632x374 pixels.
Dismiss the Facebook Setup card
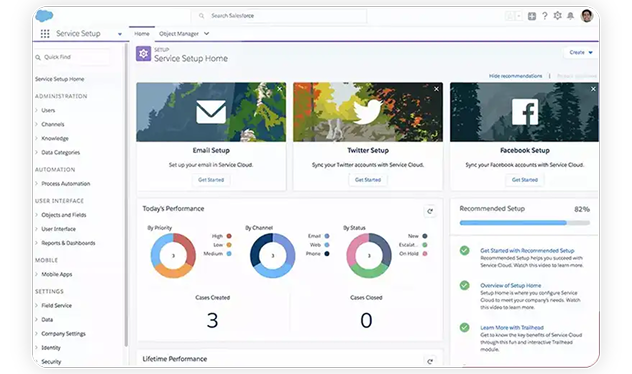593,89
